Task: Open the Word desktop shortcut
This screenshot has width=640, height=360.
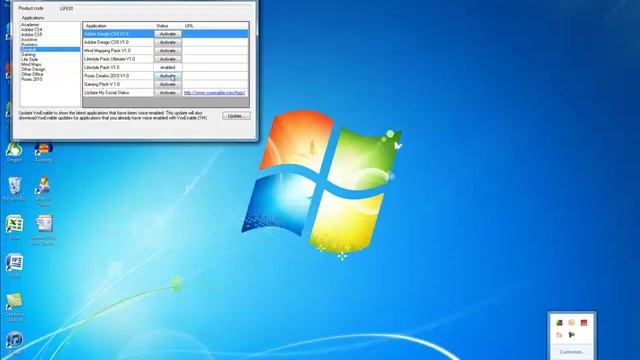Action: pyautogui.click(x=15, y=265)
